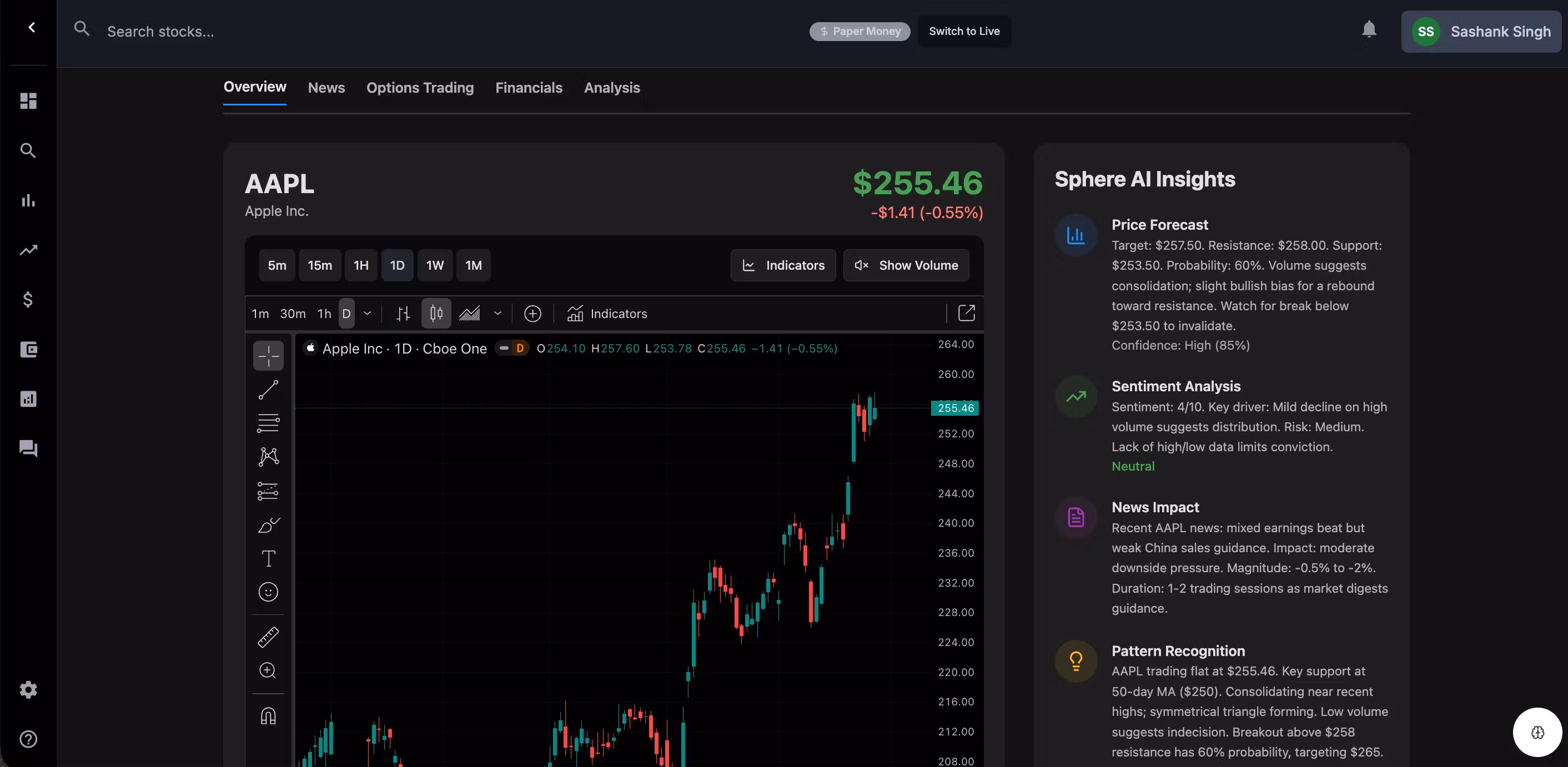Click the News Impact document icon
The width and height of the screenshot is (1568, 767).
click(1076, 518)
